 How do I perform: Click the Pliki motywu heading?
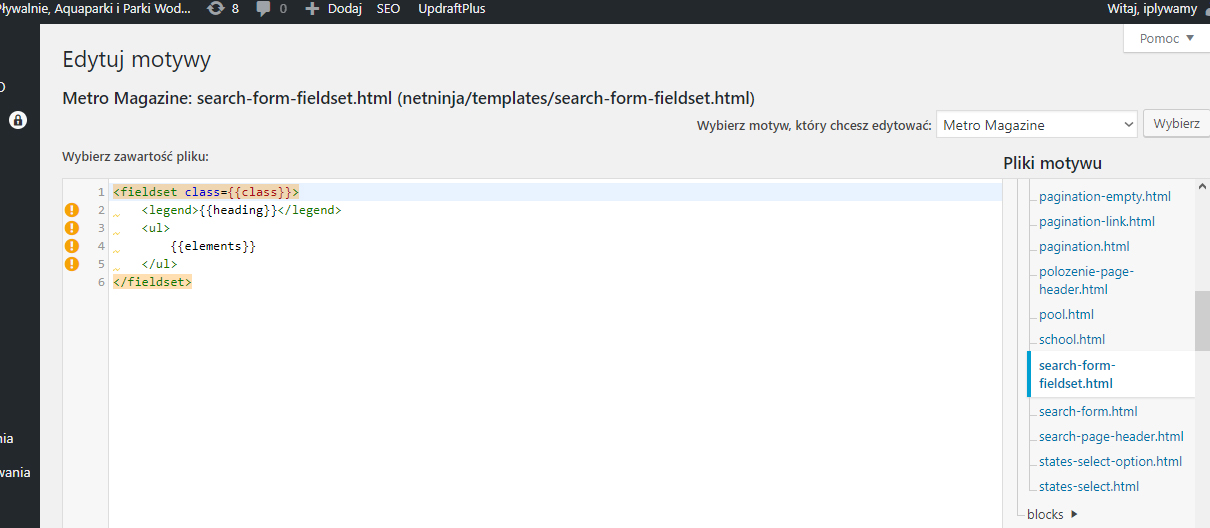[1053, 164]
